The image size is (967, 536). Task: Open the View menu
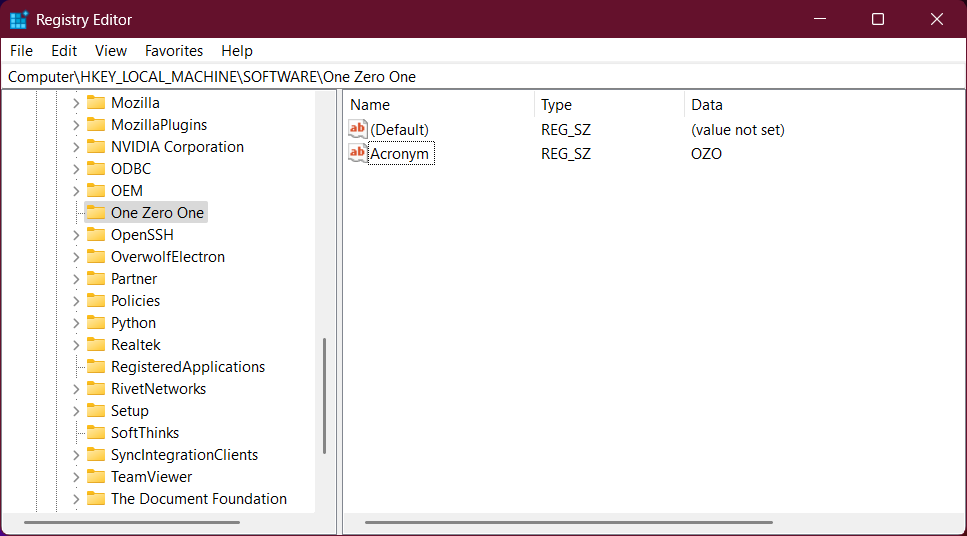pyautogui.click(x=111, y=51)
